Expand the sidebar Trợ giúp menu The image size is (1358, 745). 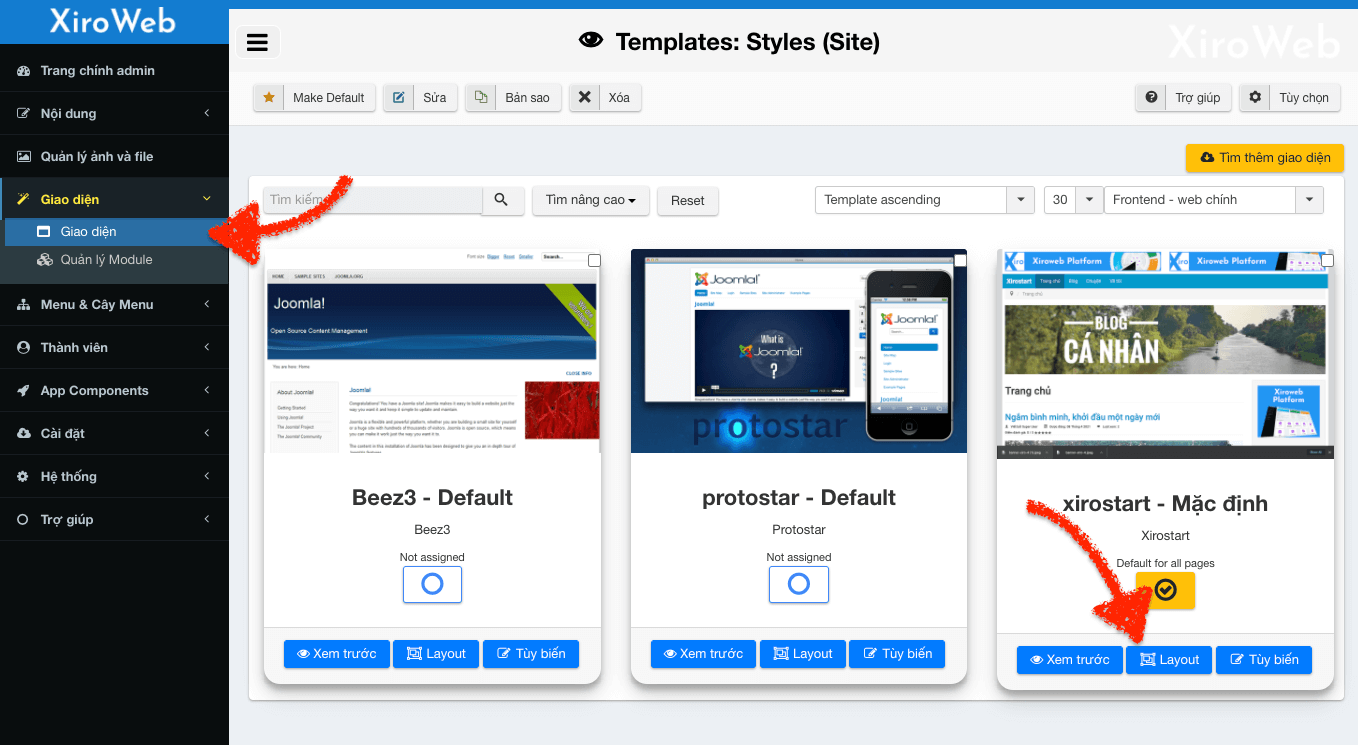(x=114, y=520)
